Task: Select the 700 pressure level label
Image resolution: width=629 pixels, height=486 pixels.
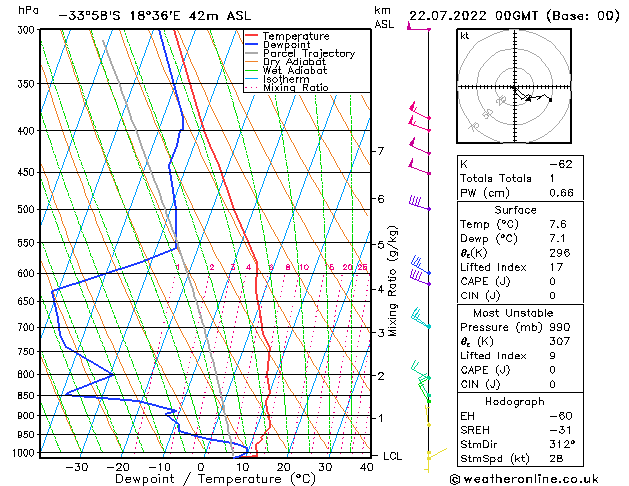Action: [x=28, y=328]
